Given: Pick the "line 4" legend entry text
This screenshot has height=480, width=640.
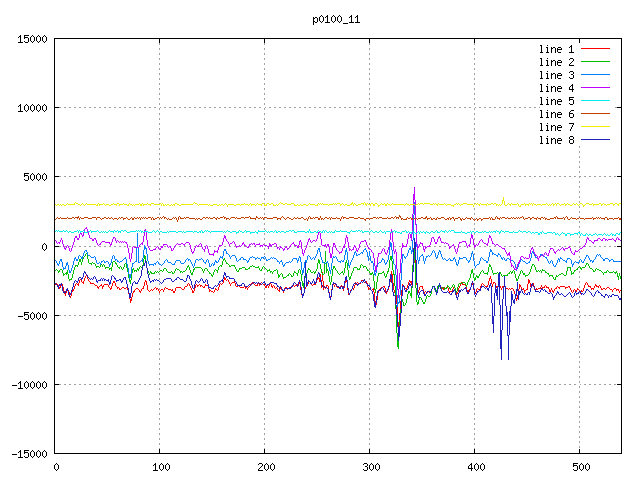Looking at the screenshot, I should point(556,88).
